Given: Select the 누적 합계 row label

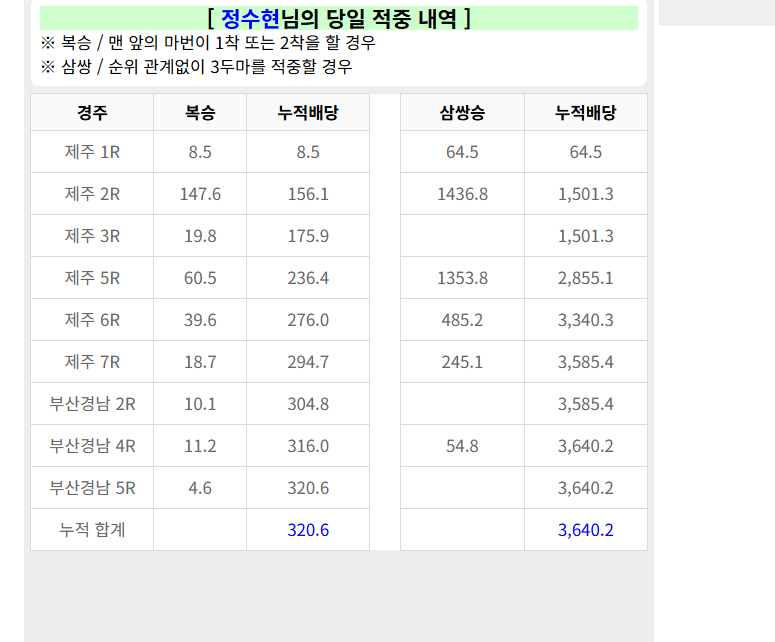Looking at the screenshot, I should pyautogui.click(x=92, y=530).
